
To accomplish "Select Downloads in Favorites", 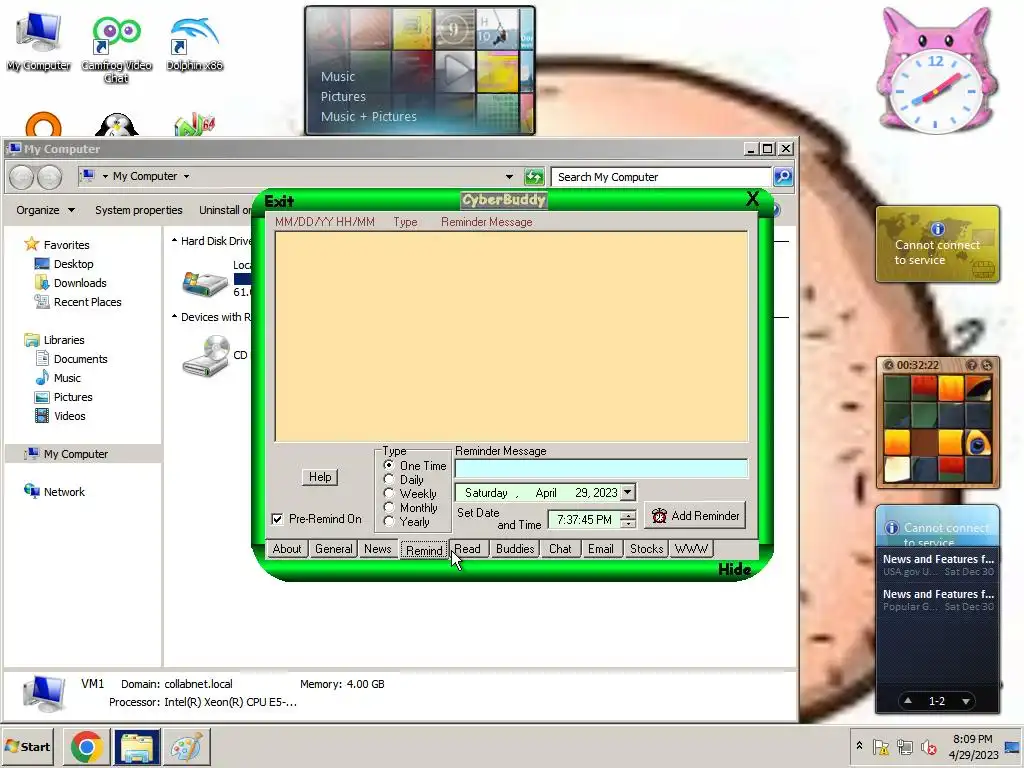I will point(80,283).
